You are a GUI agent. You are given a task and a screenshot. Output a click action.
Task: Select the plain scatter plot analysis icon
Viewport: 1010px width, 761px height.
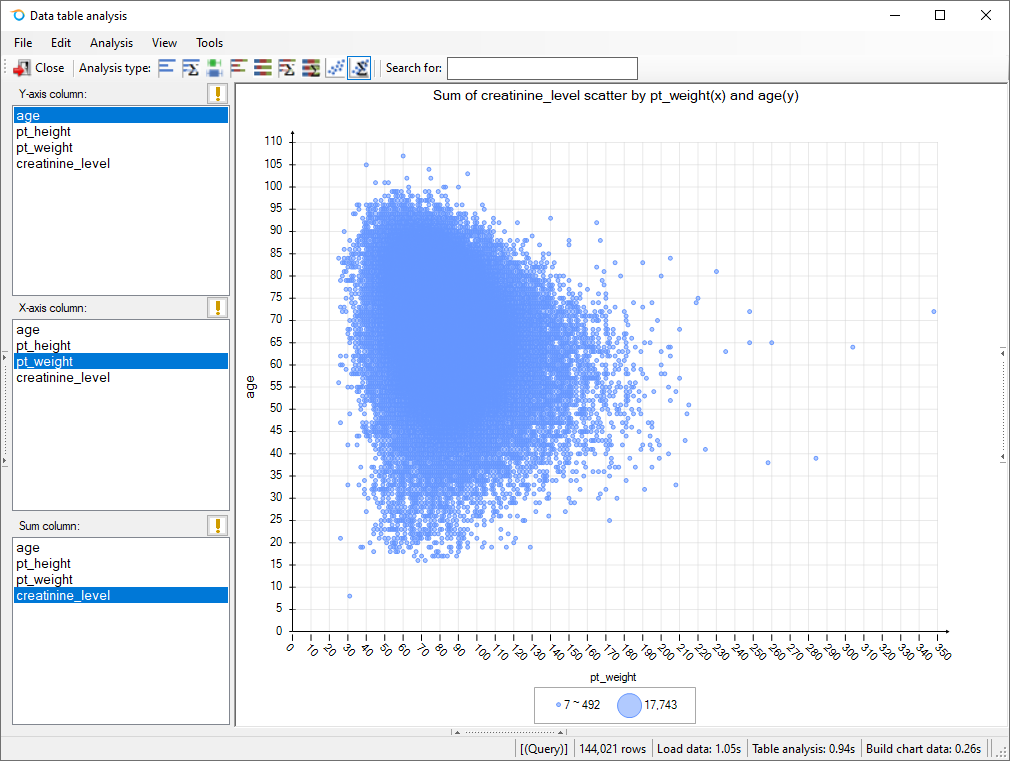point(335,68)
